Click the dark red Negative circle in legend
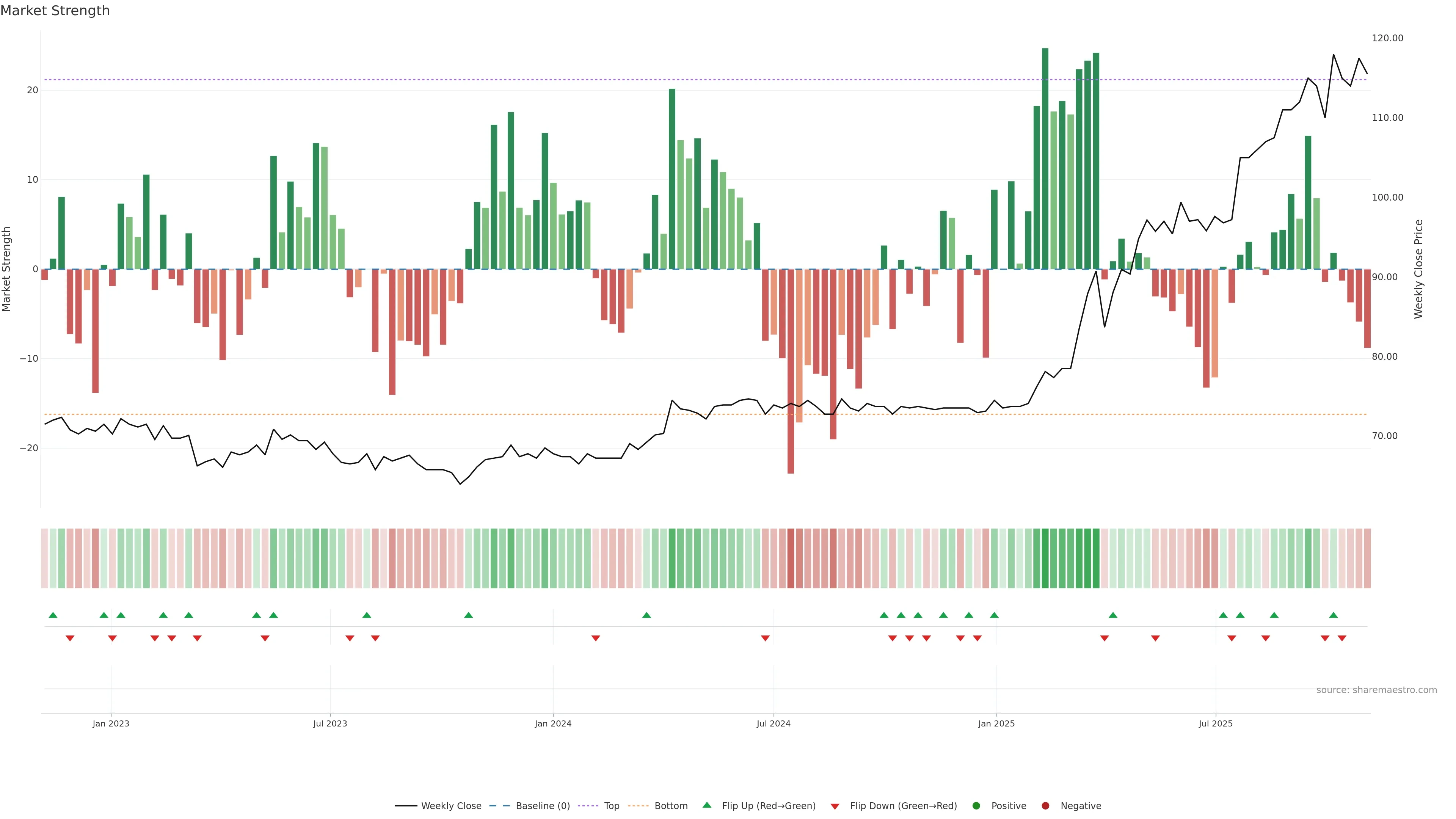 tap(1045, 806)
